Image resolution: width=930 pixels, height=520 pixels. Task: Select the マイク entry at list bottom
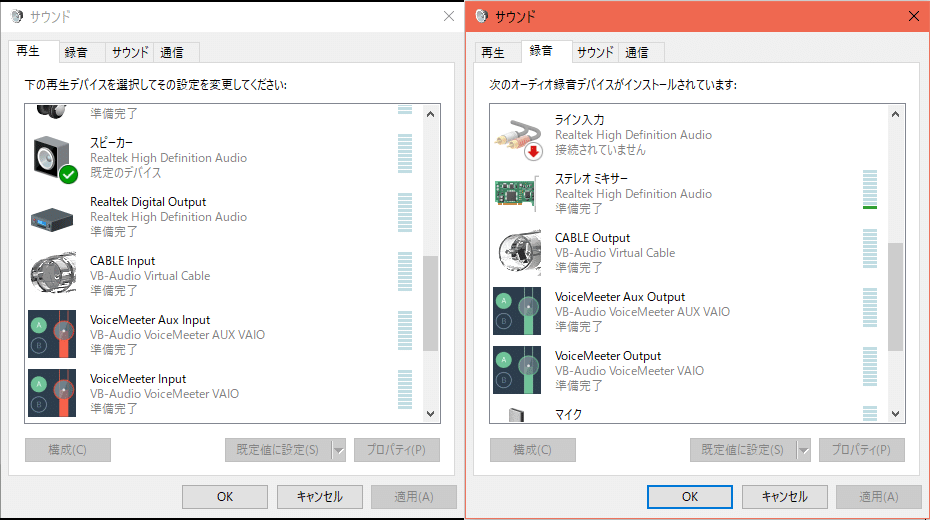pyautogui.click(x=568, y=414)
